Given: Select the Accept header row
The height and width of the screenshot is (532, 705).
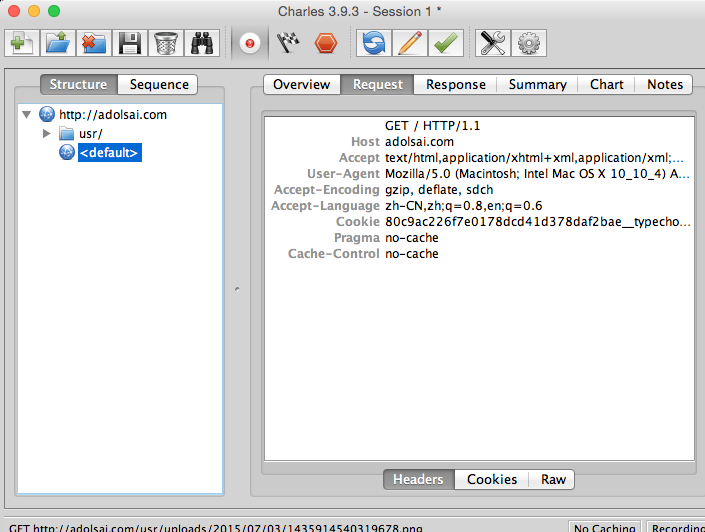Looking at the screenshot, I should tap(479, 158).
